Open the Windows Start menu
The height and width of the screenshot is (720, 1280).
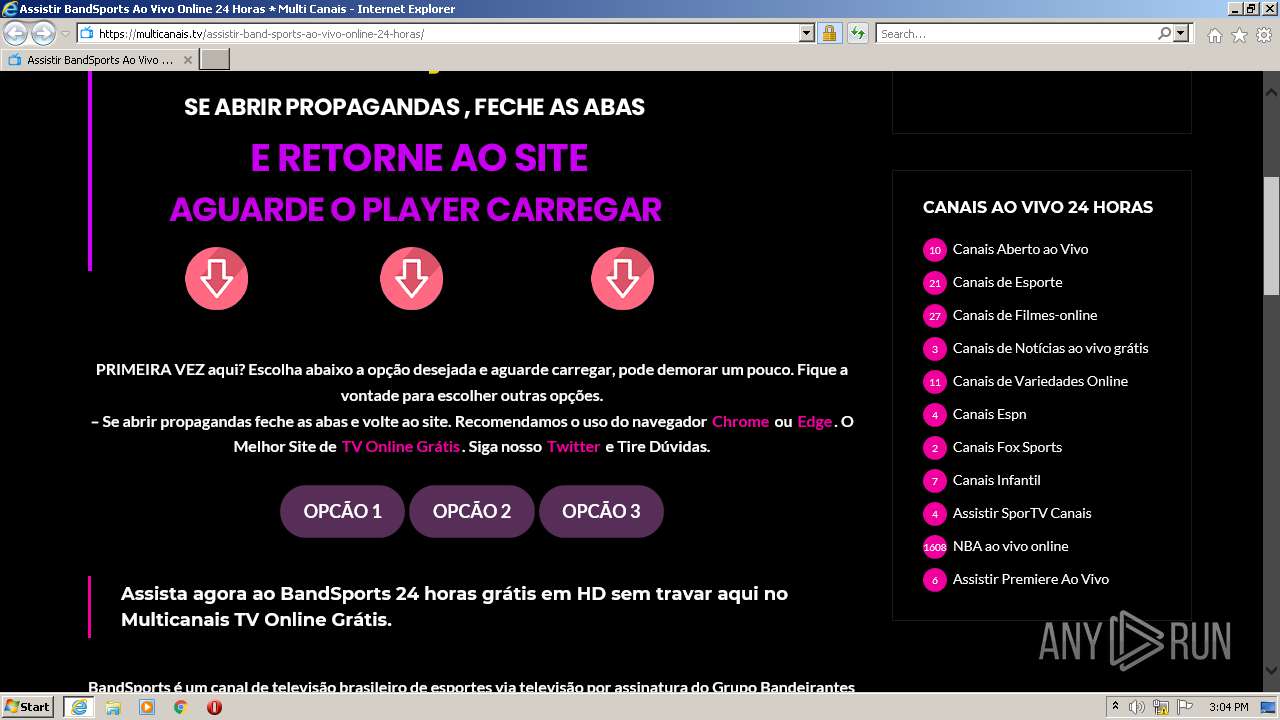pyautogui.click(x=28, y=706)
